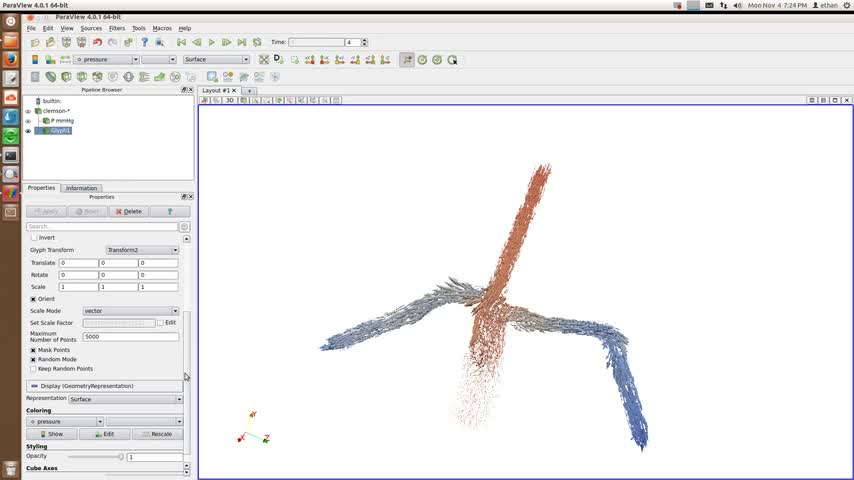The width and height of the screenshot is (854, 480).
Task: Click the Threshold filter icon
Action: pyautogui.click(x=97, y=77)
